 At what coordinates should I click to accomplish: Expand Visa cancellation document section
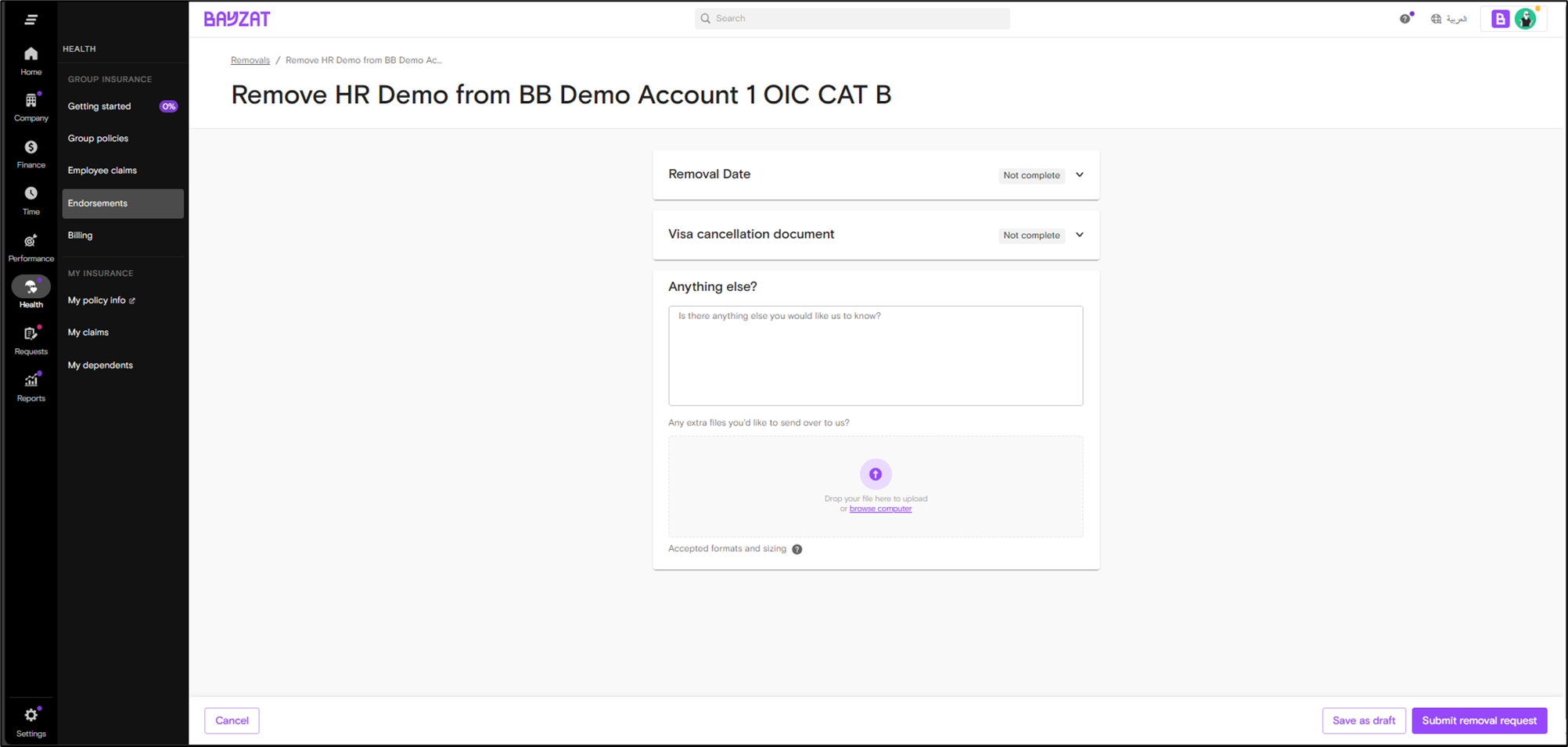pyautogui.click(x=1079, y=235)
